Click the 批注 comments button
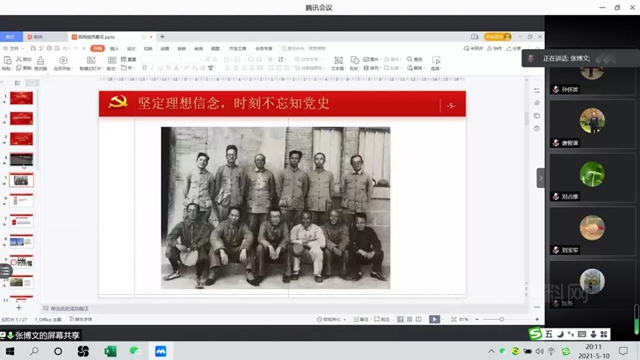The width and height of the screenshot is (640, 360). 382,319
